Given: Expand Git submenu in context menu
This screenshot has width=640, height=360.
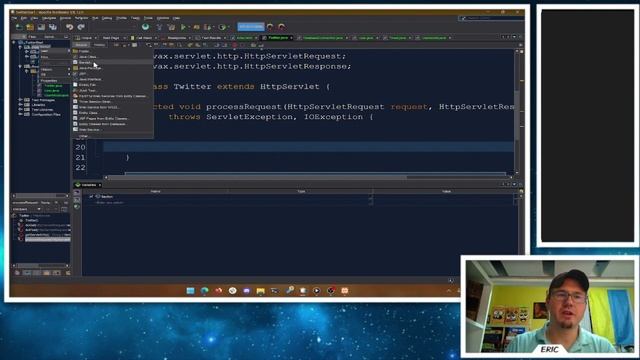Looking at the screenshot, I should [x=55, y=74].
